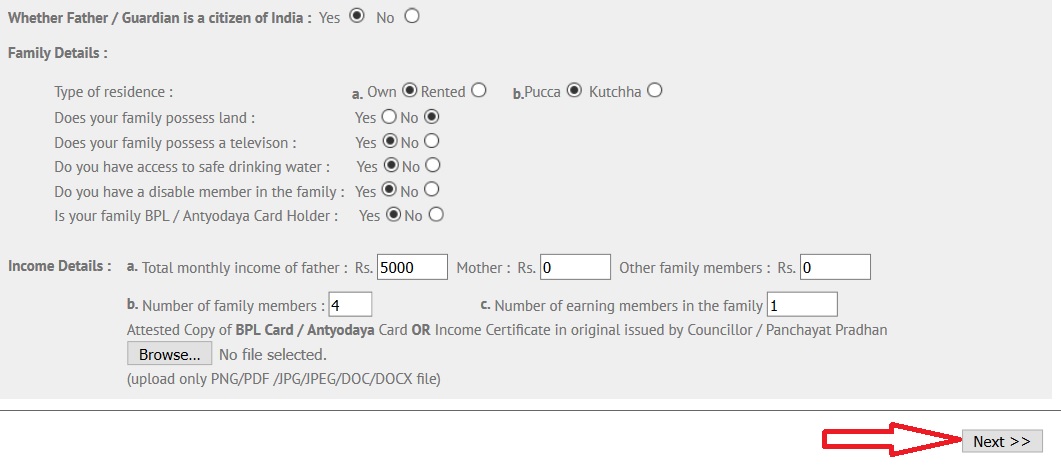Select No for BPL / Antyodaya Card Holder
Image resolution: width=1061 pixels, height=466 pixels.
436,214
